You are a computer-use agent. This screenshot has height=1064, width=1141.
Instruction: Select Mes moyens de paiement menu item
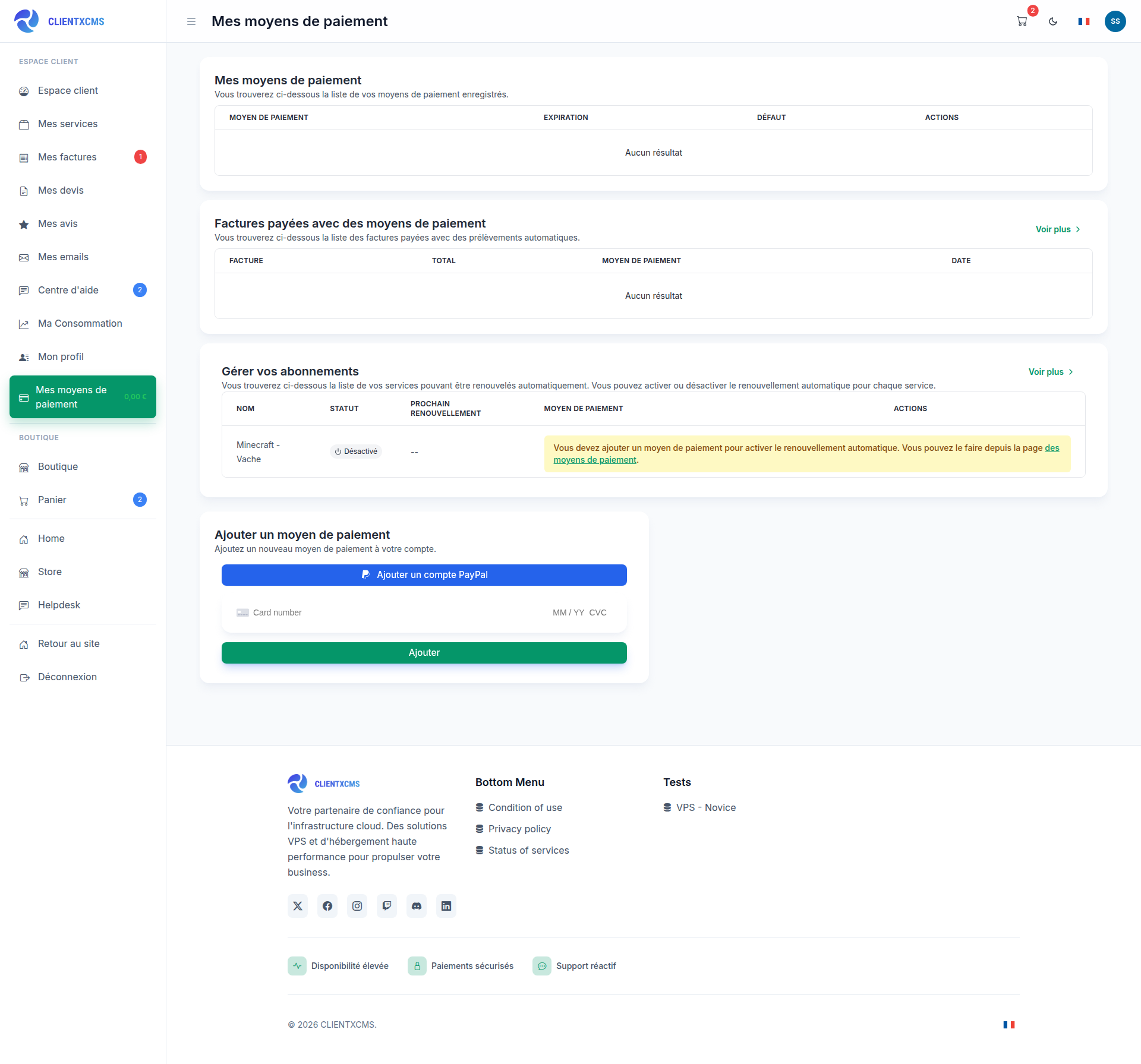point(83,397)
